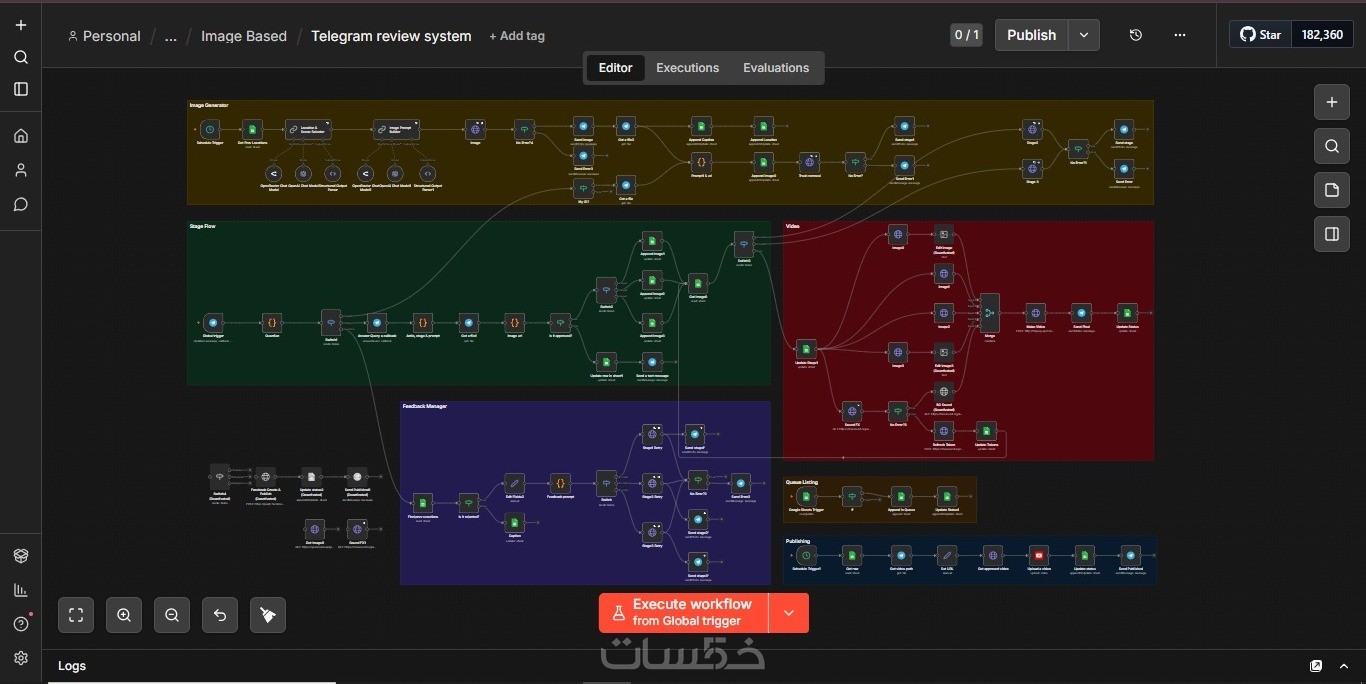Image resolution: width=1366 pixels, height=684 pixels.
Task: Tidy up the workflow with broom icon
Action: [x=268, y=615]
